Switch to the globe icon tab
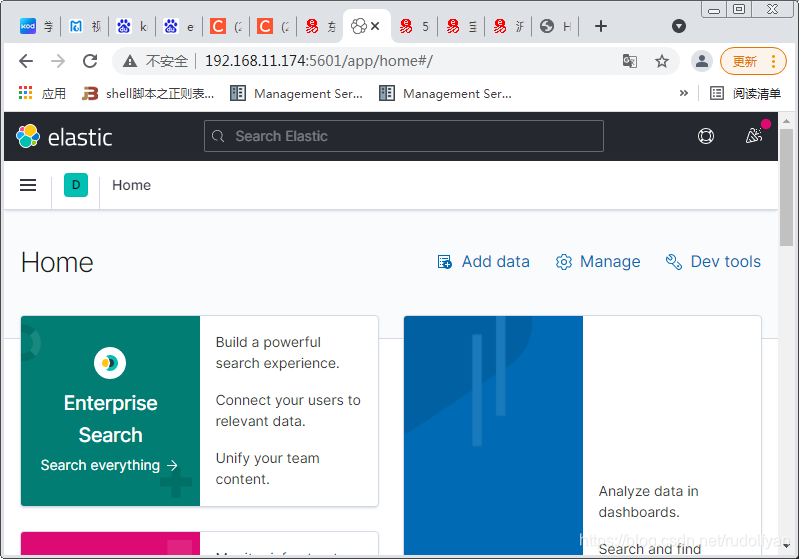799x559 pixels. [555, 26]
